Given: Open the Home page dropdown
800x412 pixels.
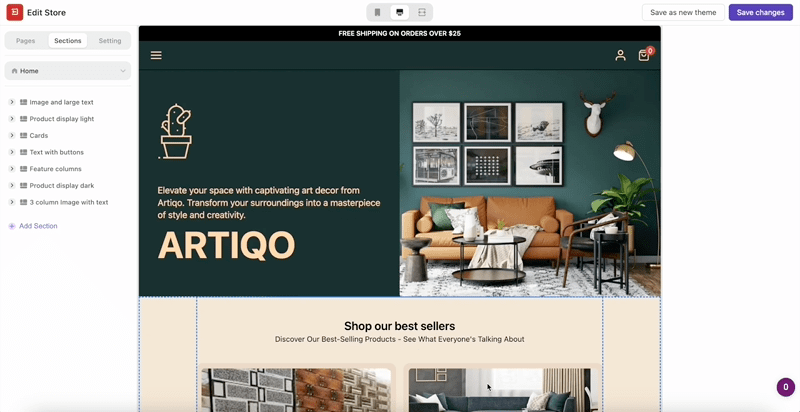Looking at the screenshot, I should click(68, 71).
